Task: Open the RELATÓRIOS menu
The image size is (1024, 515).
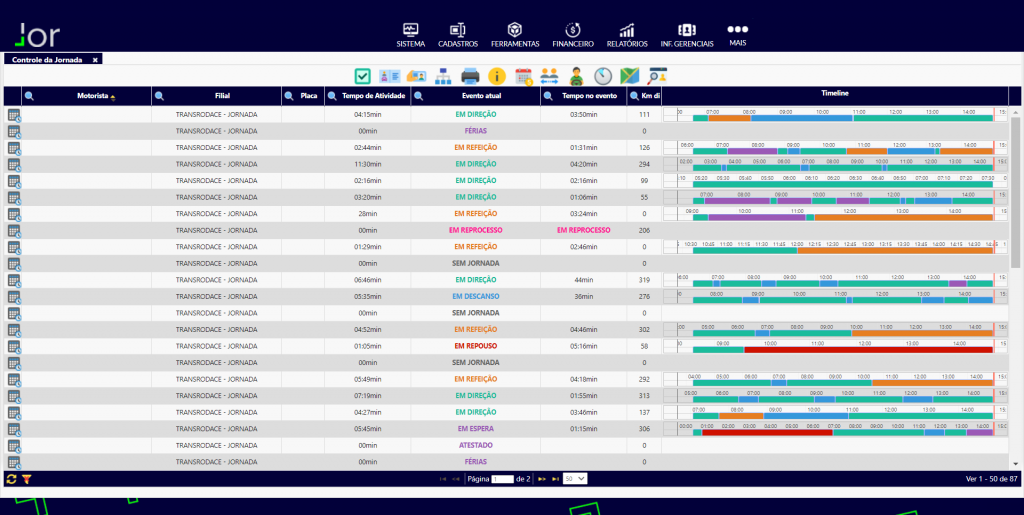Action: tap(627, 35)
